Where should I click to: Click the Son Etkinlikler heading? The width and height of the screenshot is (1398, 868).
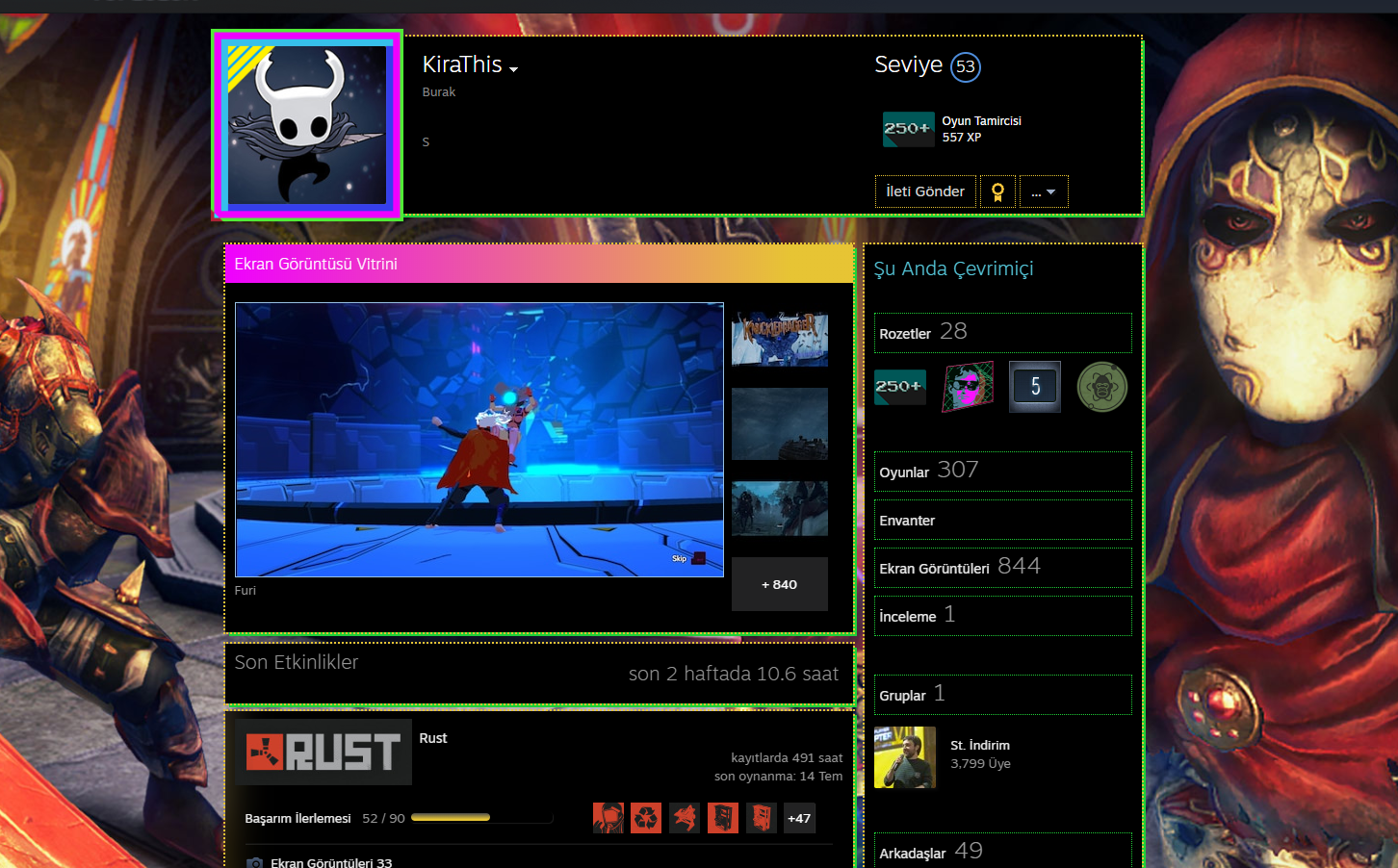[297, 662]
